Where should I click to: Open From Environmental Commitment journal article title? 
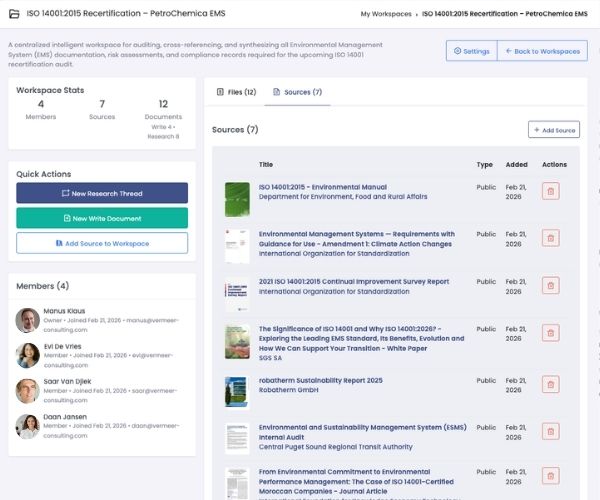pos(356,482)
